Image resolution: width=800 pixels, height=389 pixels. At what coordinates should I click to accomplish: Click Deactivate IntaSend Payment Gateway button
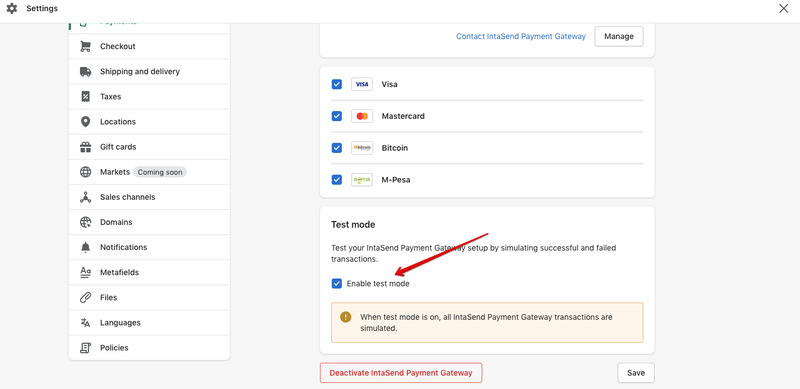401,373
